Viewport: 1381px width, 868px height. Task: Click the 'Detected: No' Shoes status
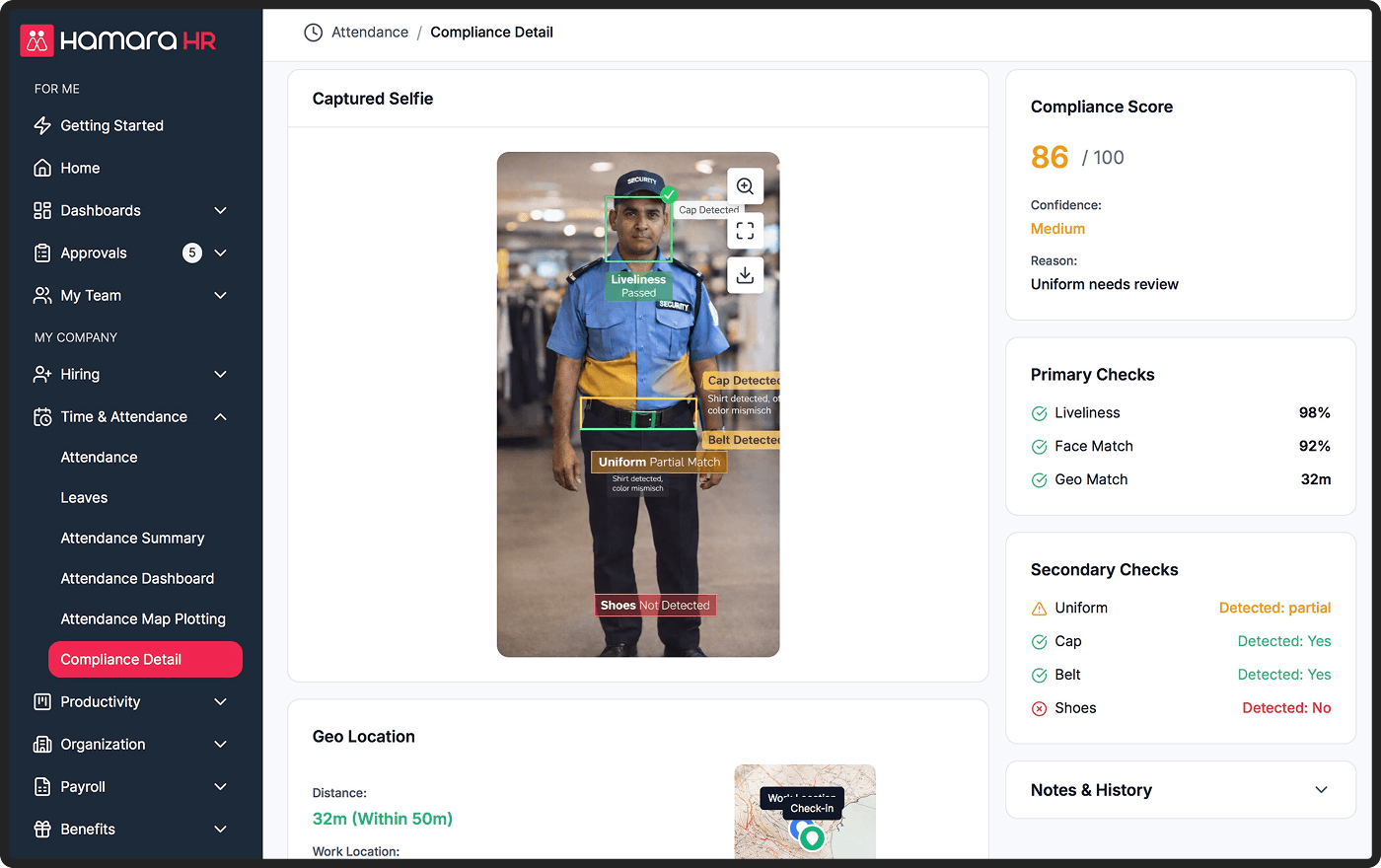(x=1286, y=708)
